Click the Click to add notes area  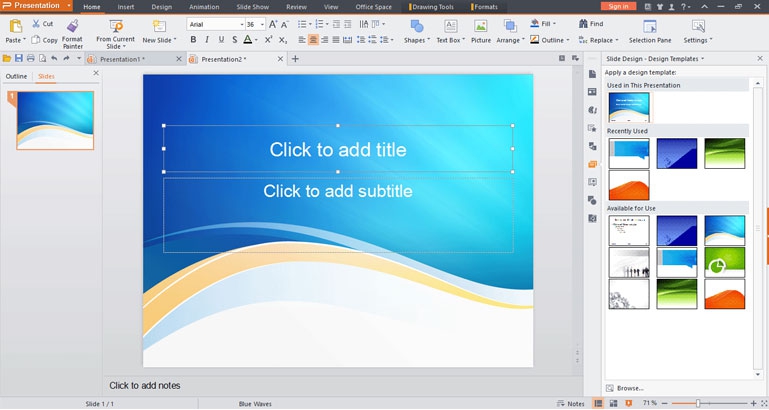click(145, 385)
